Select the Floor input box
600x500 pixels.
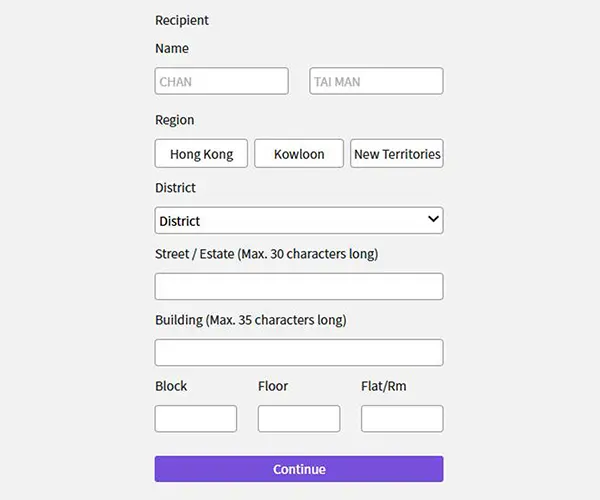point(299,419)
